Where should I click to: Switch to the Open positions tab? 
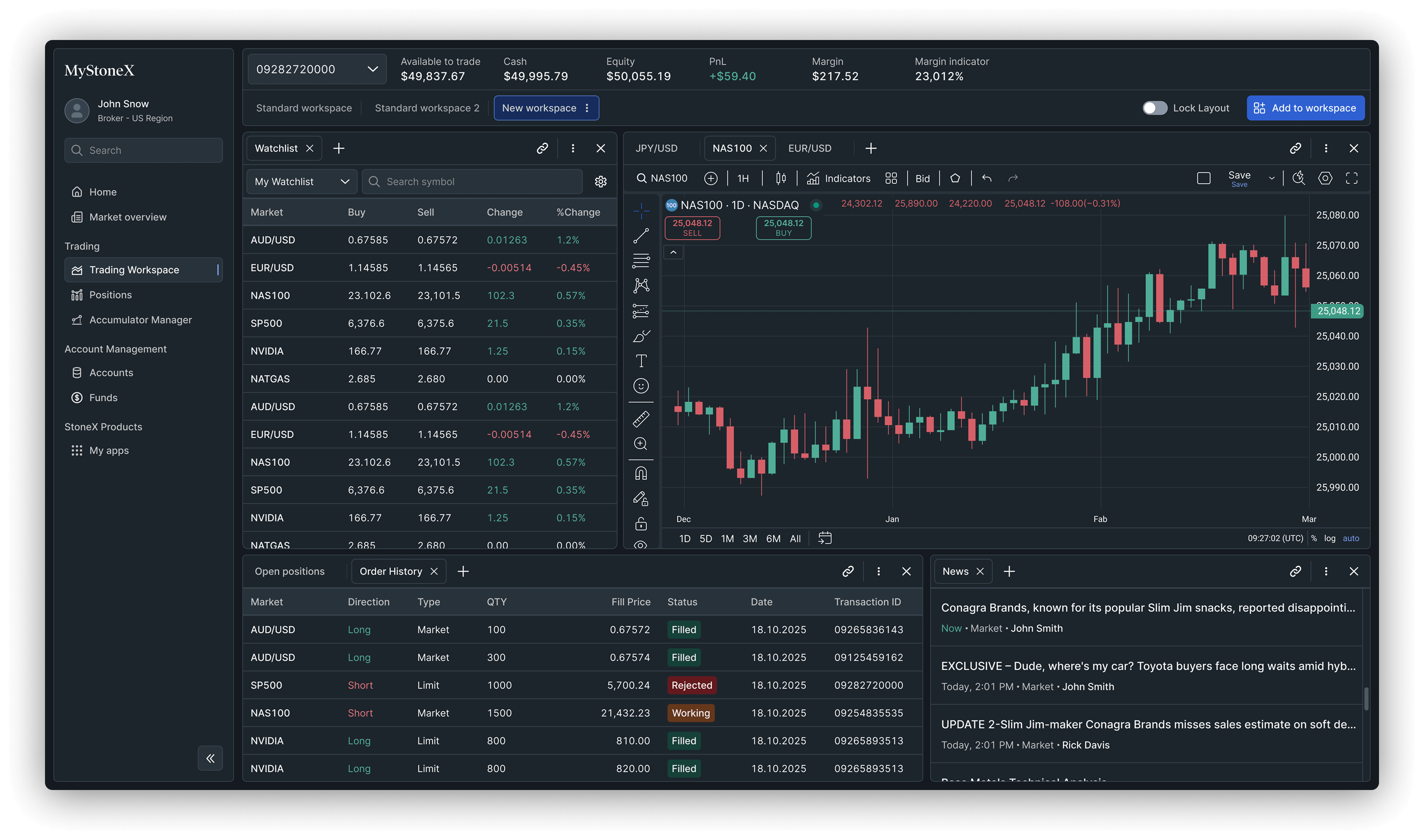coord(289,571)
